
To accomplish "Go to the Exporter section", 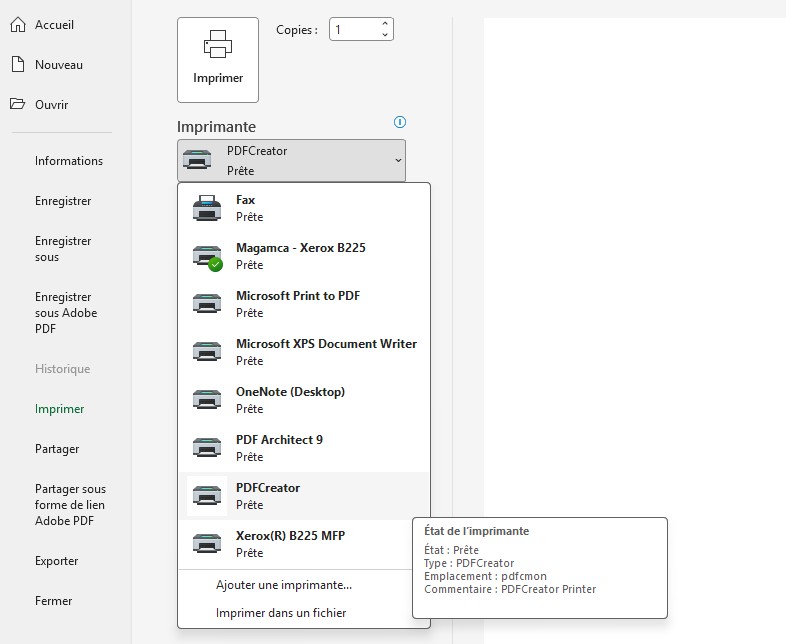I will point(57,561).
